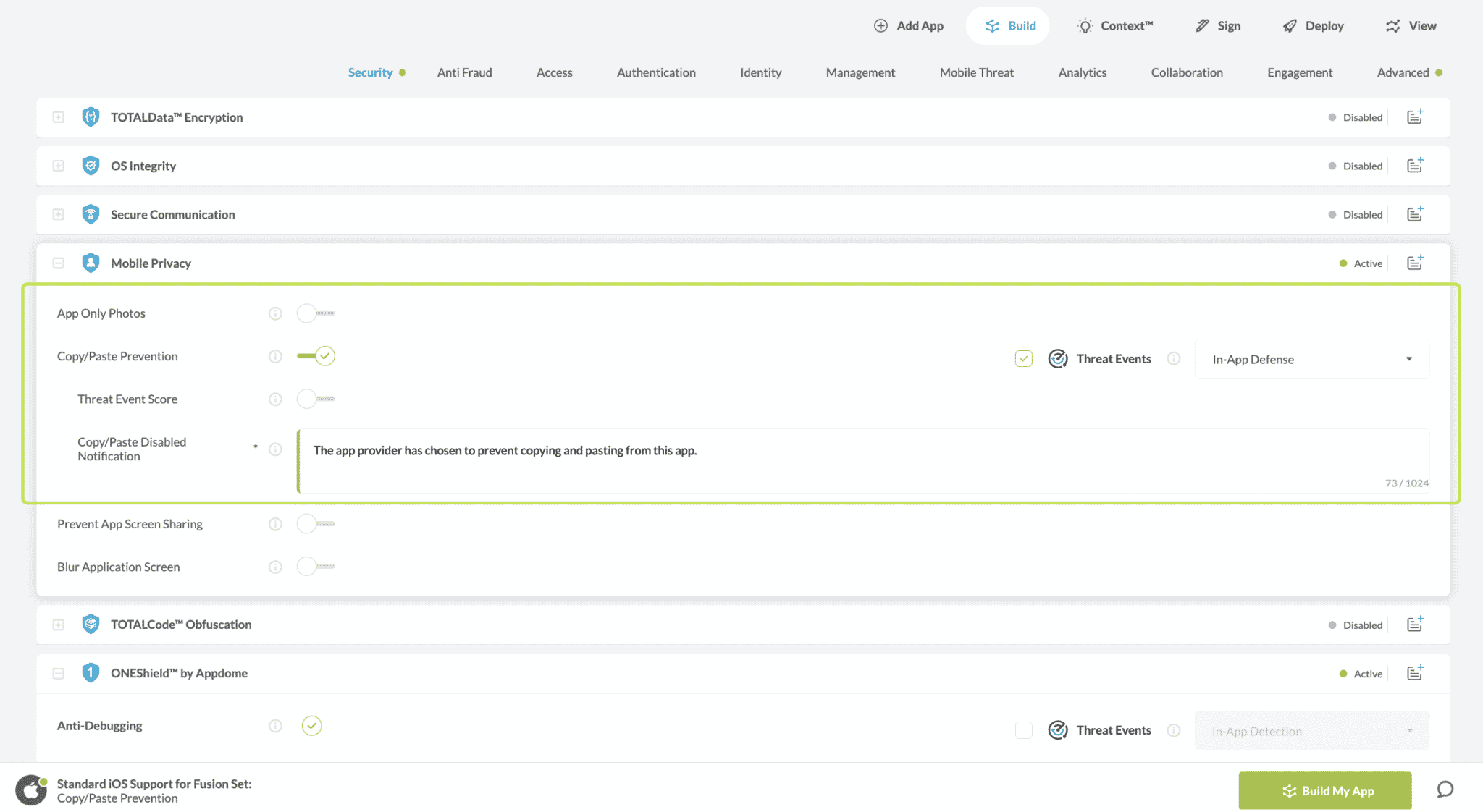Click the annotation icon on OS Integrity row
Screen dimensions: 1483x812
pos(1414,166)
